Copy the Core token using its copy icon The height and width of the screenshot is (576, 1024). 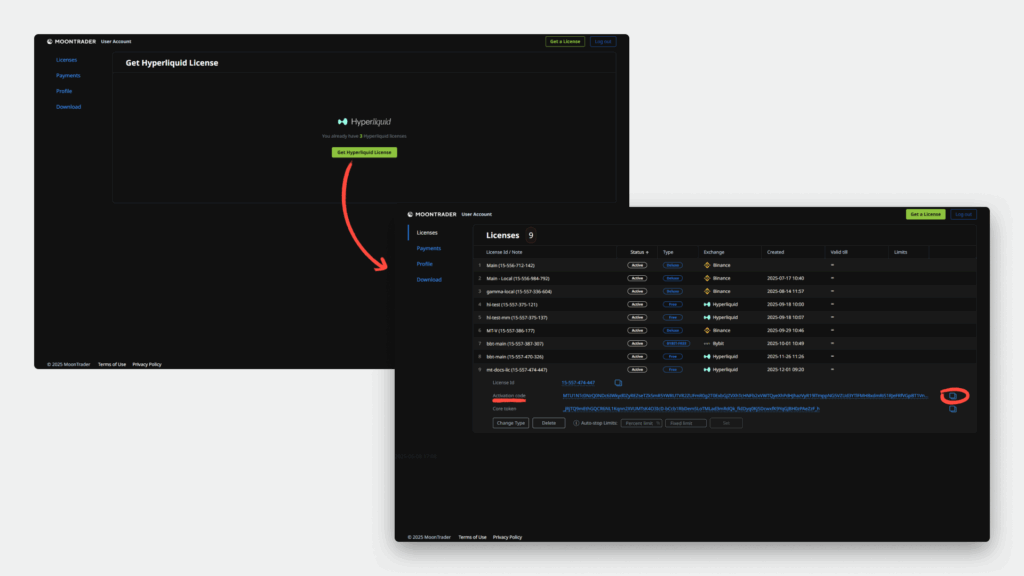(x=953, y=409)
